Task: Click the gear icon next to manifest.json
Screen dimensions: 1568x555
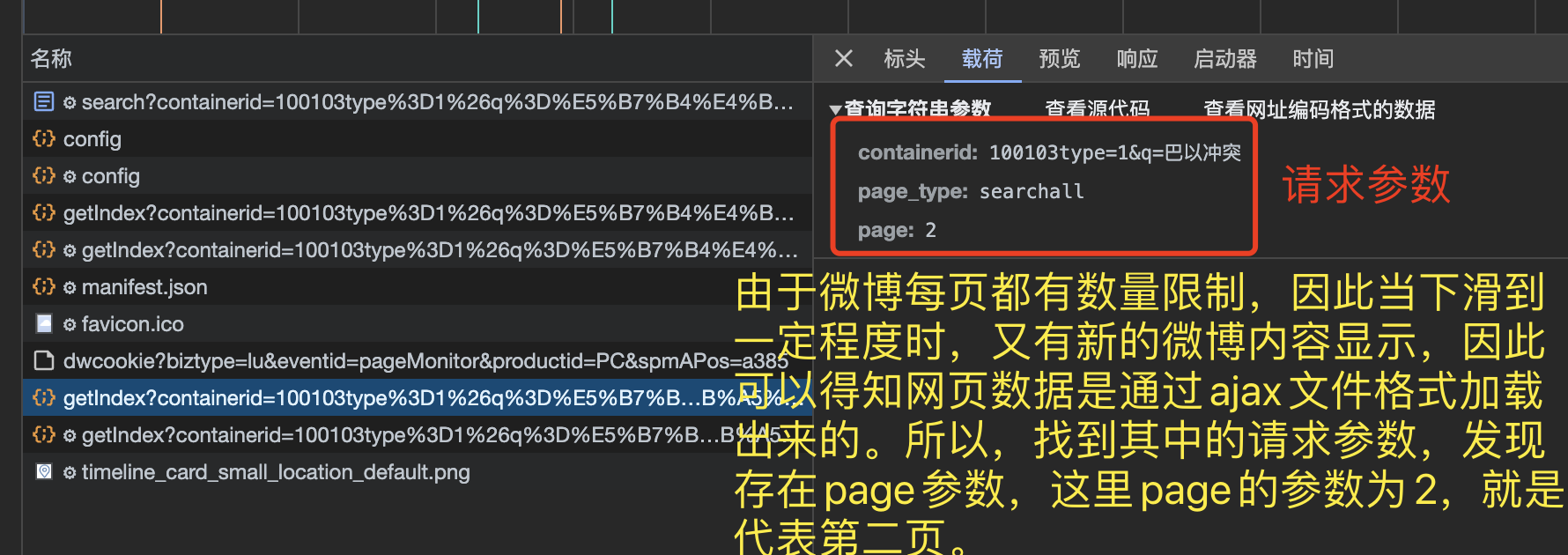Action: 70,288
